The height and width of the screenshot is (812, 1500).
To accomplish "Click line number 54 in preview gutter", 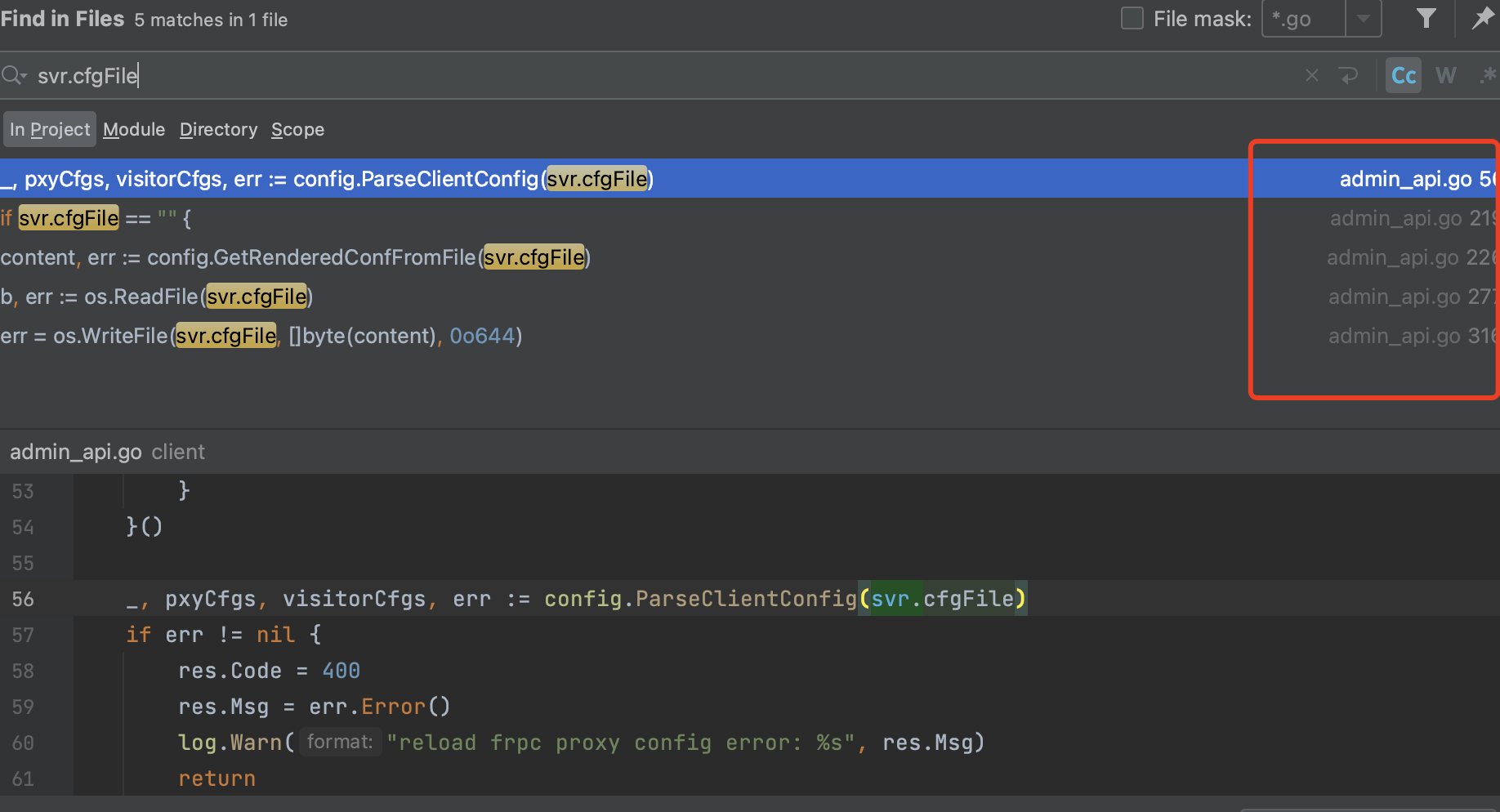I will [x=23, y=527].
